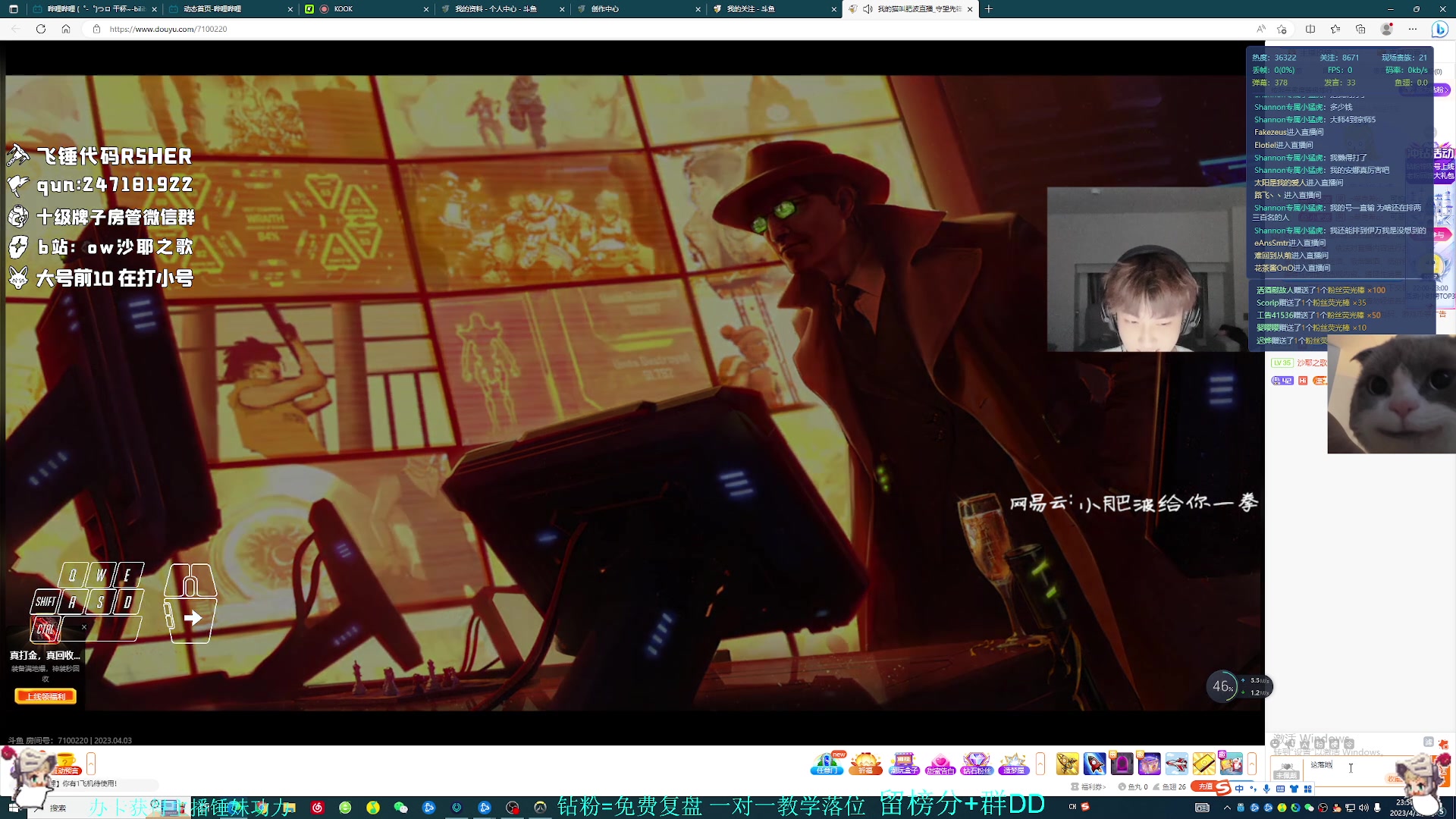Image resolution: width=1456 pixels, height=819 pixels.
Task: Reload the Douyu page
Action: click(41, 29)
